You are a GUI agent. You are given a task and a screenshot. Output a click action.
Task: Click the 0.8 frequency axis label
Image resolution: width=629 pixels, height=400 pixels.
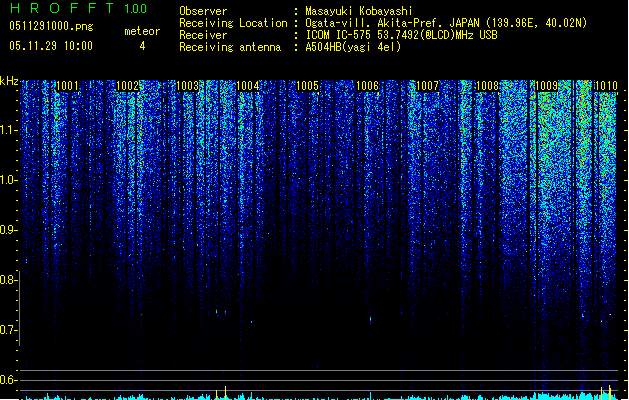tap(8, 280)
